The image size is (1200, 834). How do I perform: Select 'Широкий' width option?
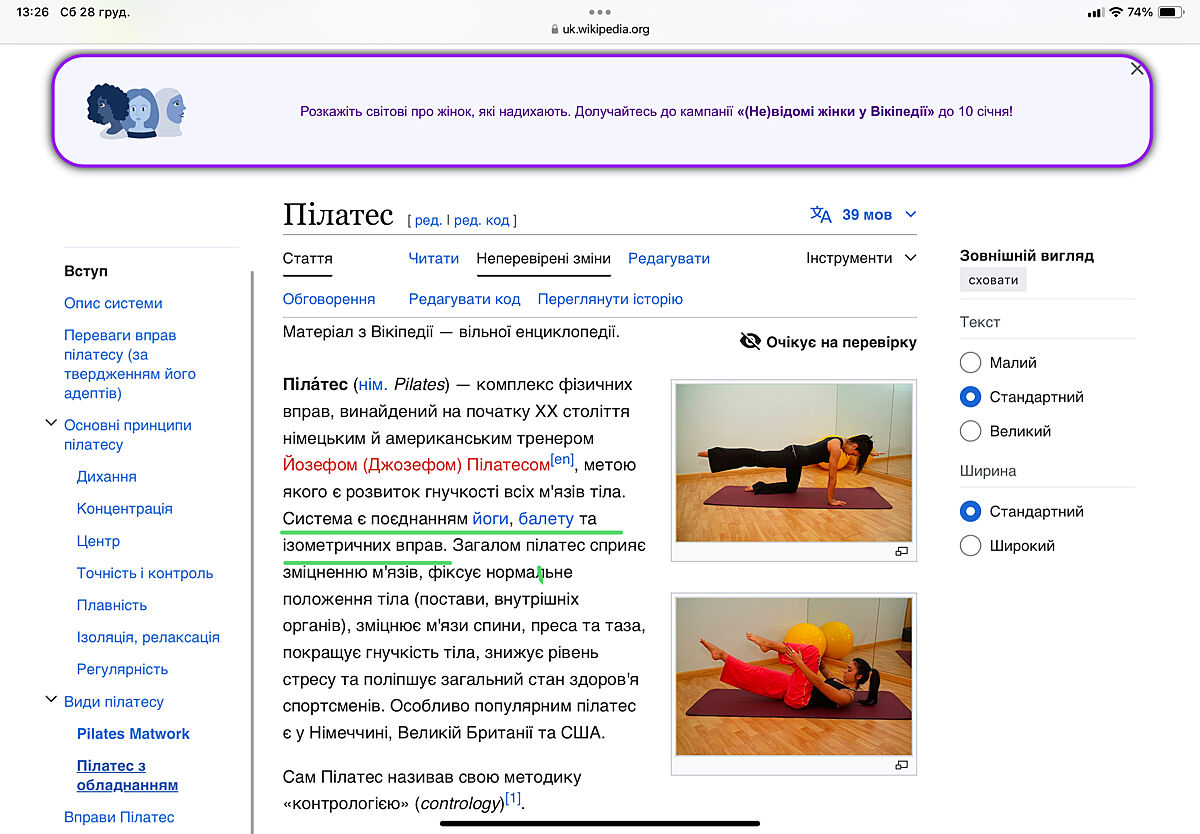coord(970,546)
